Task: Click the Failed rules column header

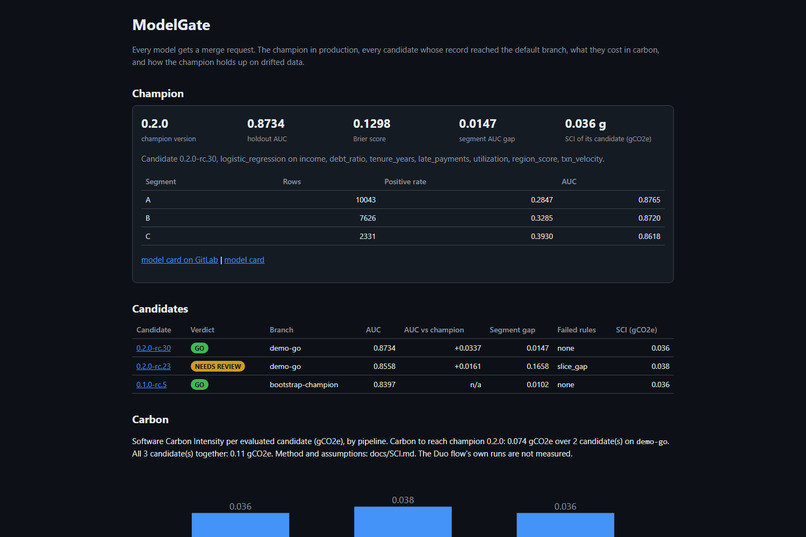Action: (x=576, y=330)
